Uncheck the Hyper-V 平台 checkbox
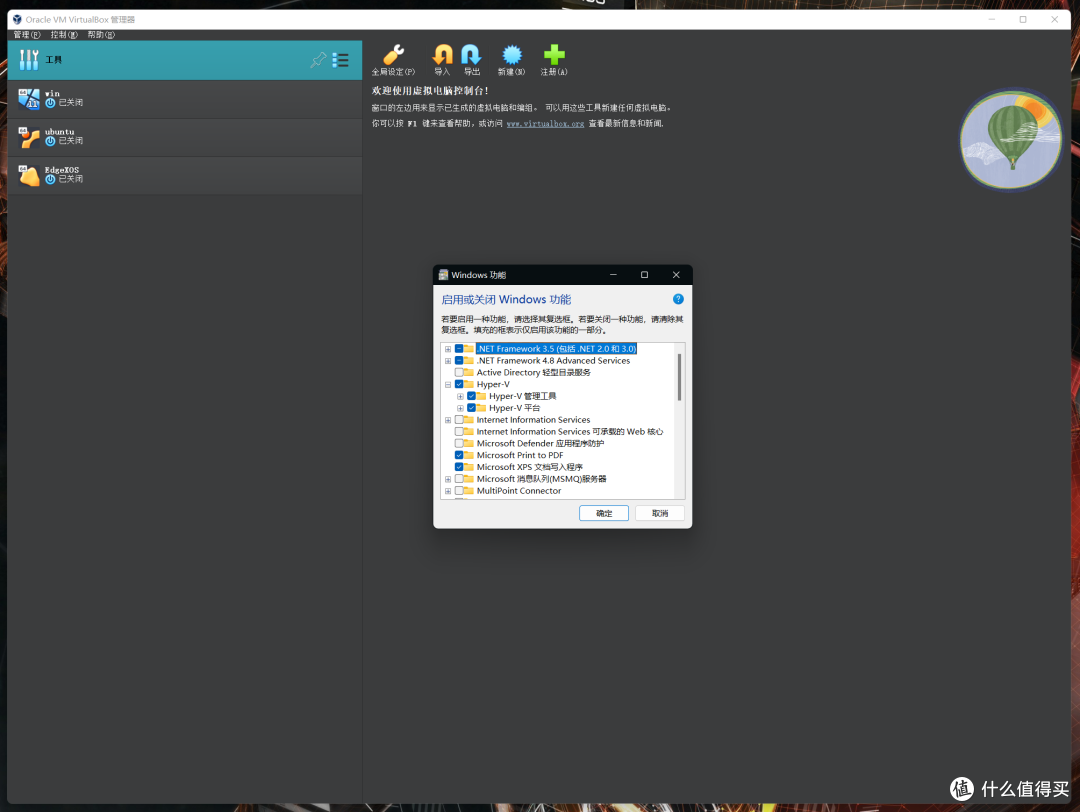This screenshot has width=1080, height=812. (x=471, y=408)
